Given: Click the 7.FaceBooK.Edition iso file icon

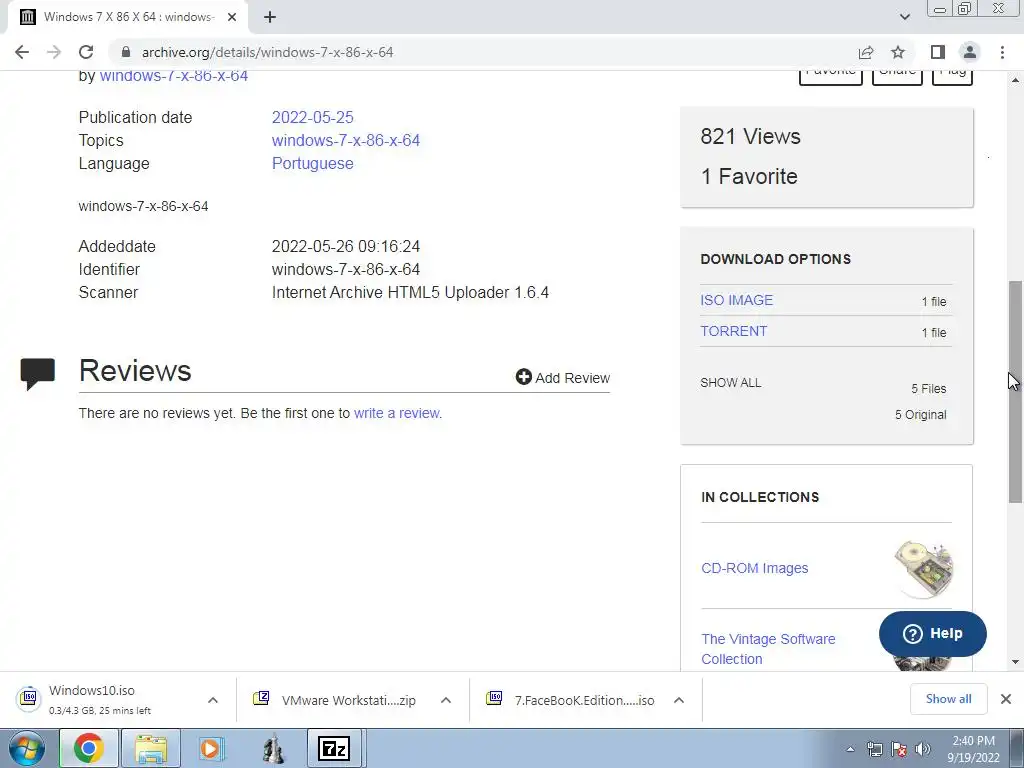Looking at the screenshot, I should coord(494,698).
